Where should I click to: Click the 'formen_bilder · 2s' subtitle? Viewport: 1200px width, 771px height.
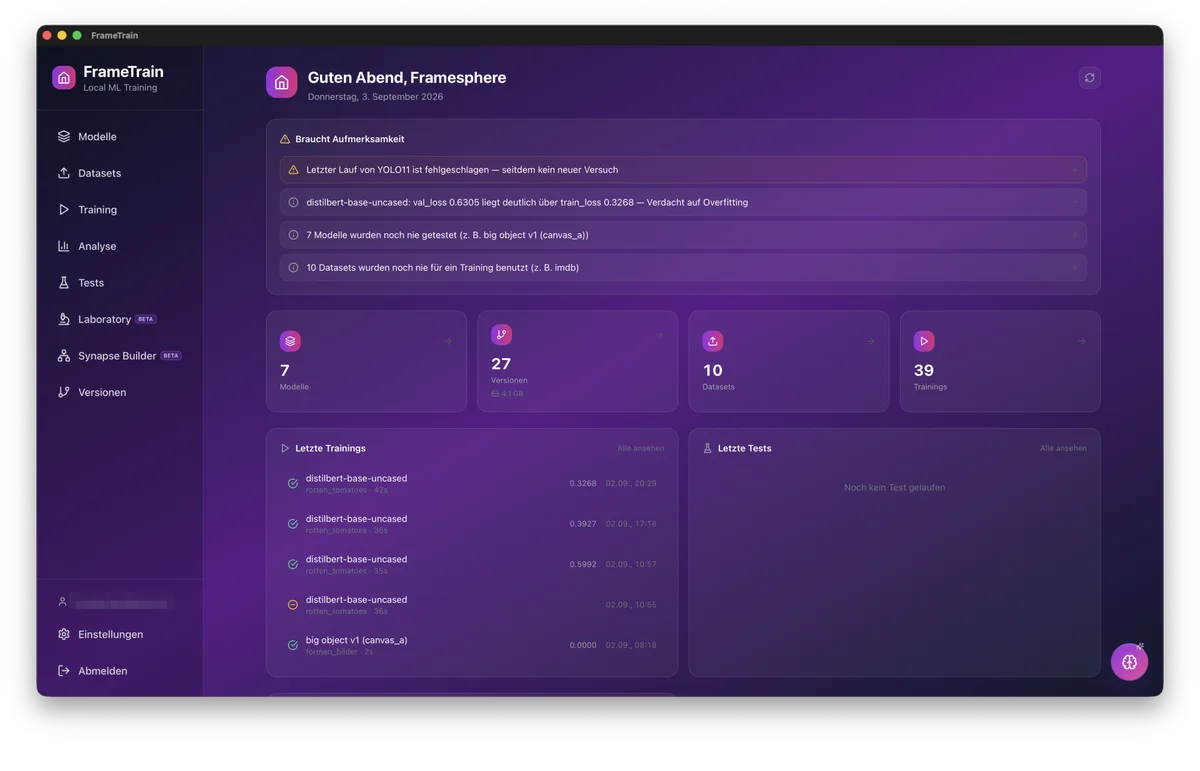339,651
